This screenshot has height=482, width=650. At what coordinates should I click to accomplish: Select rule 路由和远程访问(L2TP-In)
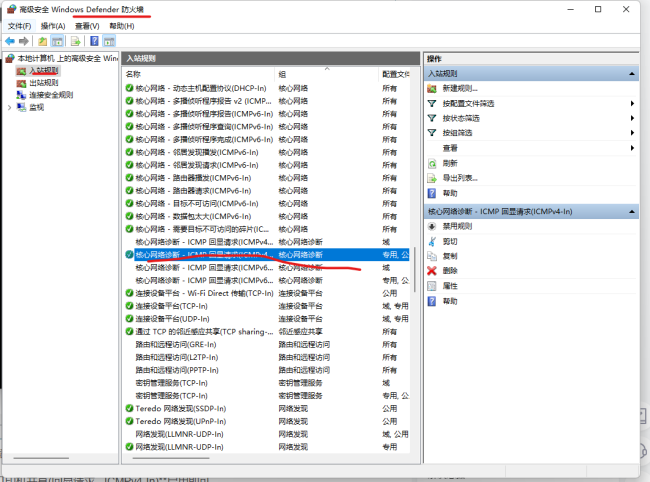pos(177,357)
